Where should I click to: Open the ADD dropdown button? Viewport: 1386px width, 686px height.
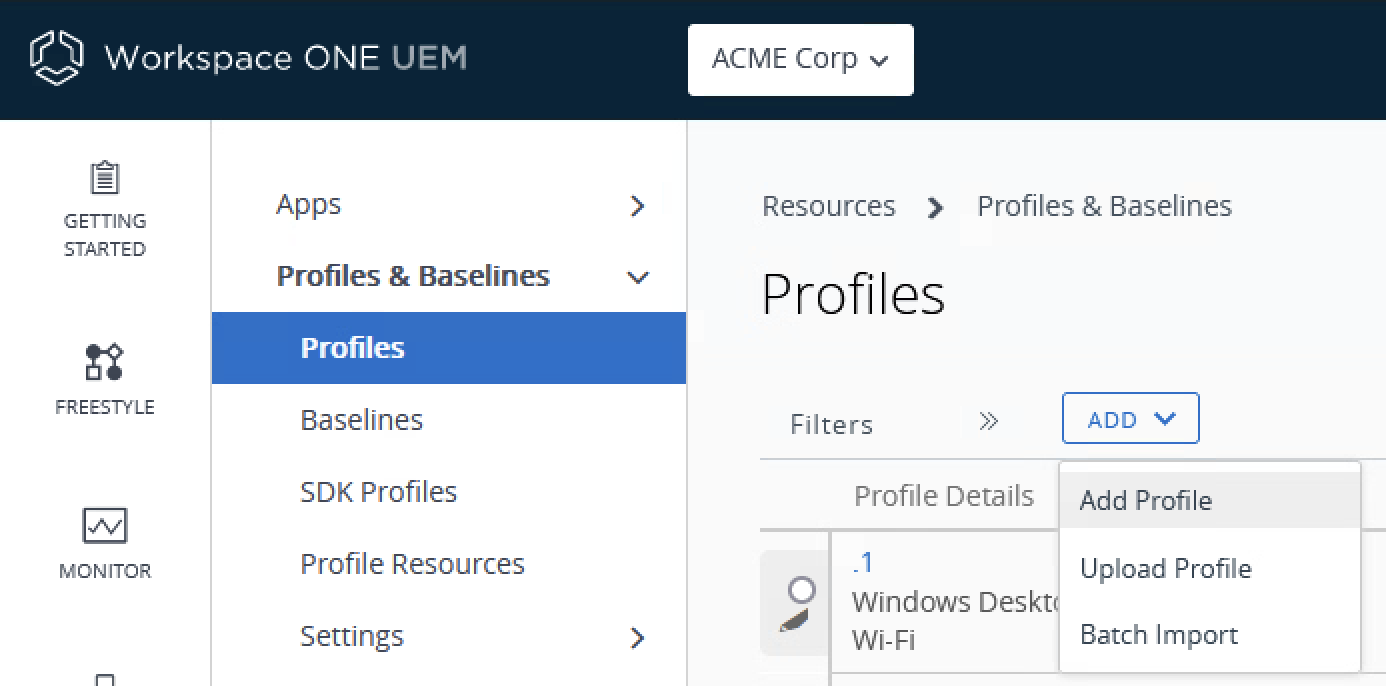[x=1129, y=418]
